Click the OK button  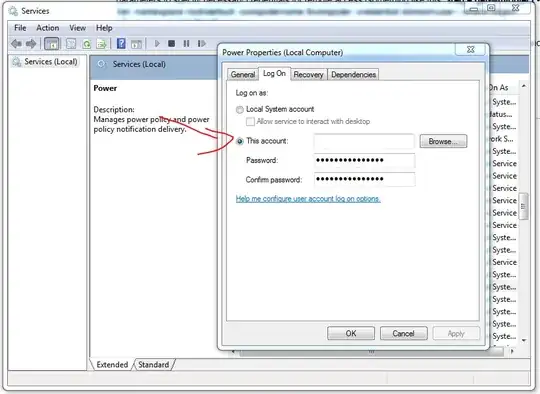[351, 333]
